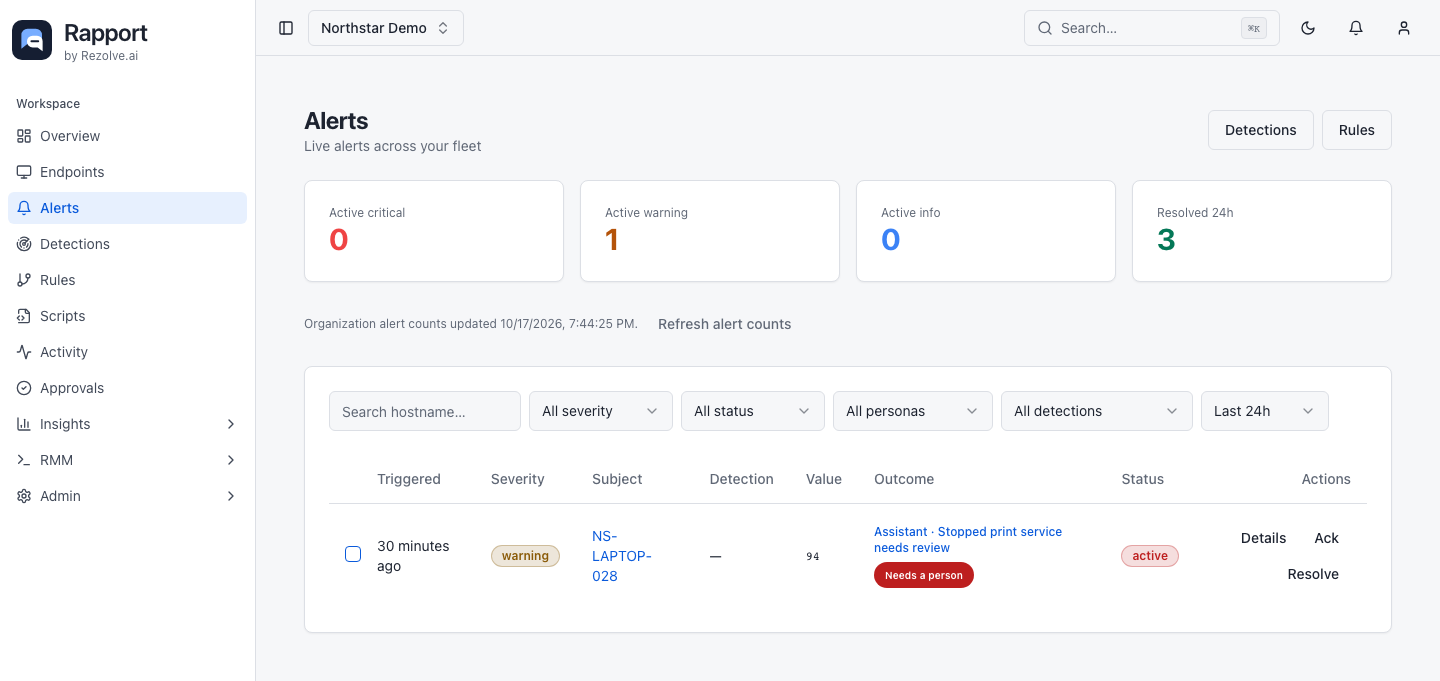Click the Severity column header
The width and height of the screenshot is (1440, 681).
point(518,479)
